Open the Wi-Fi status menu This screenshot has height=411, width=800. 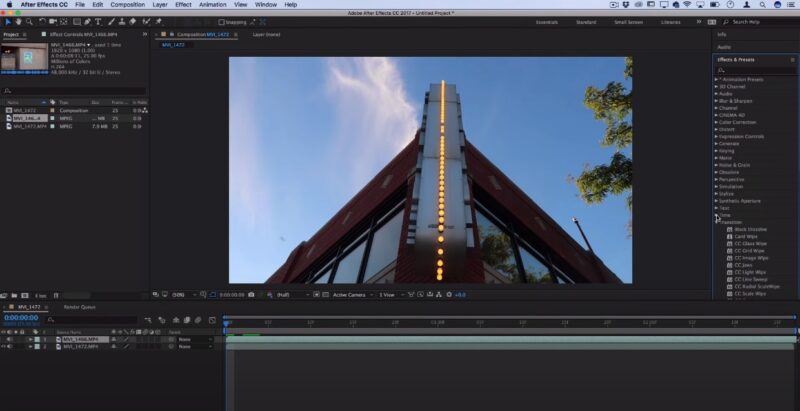tap(687, 5)
